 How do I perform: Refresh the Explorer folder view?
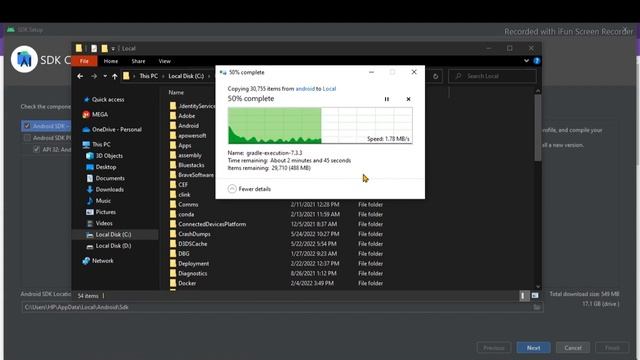click(x=436, y=76)
